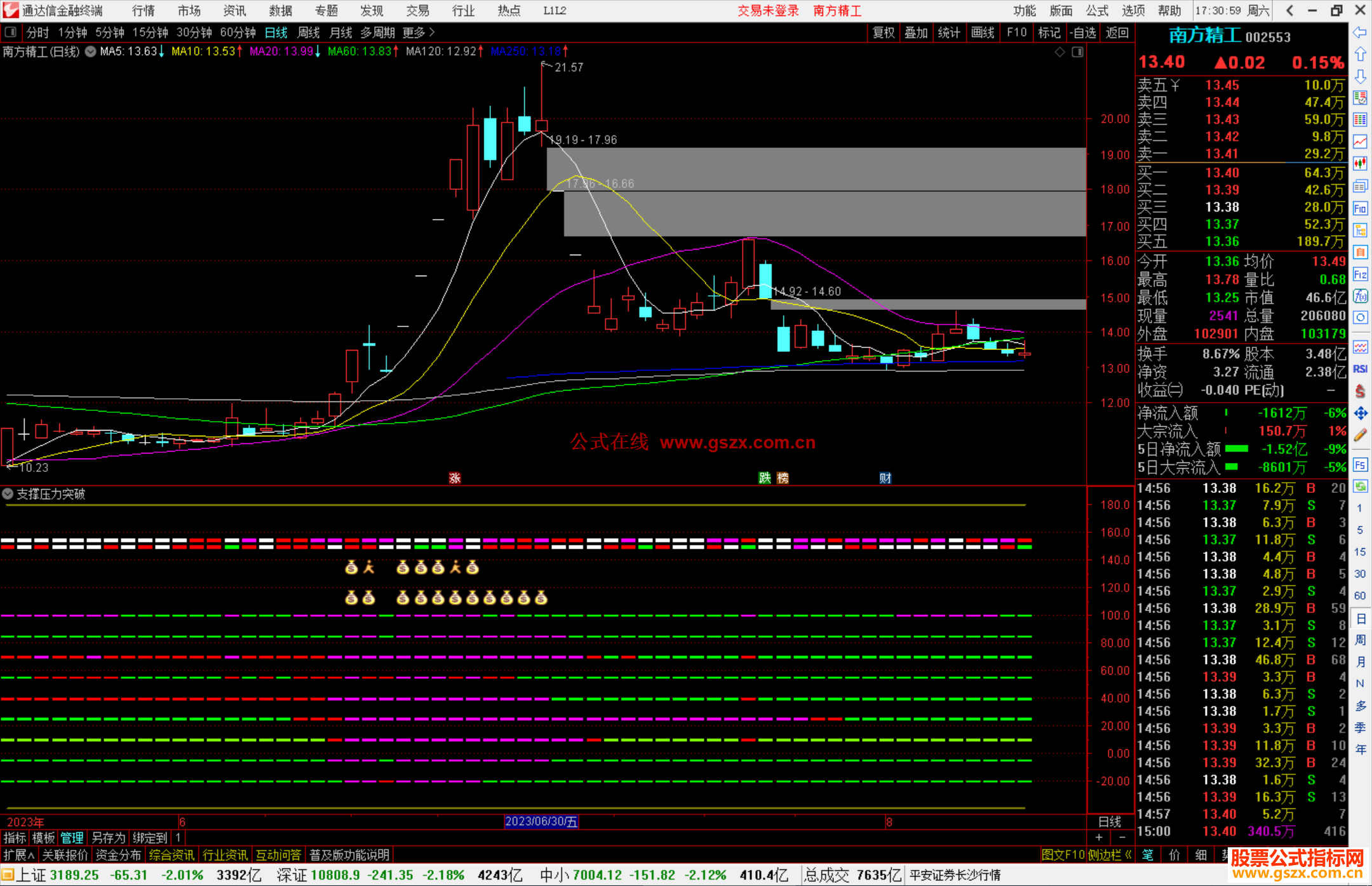The image size is (1372, 886).
Task: Click the candlestick chart sidebar icon
Action: tap(1360, 163)
